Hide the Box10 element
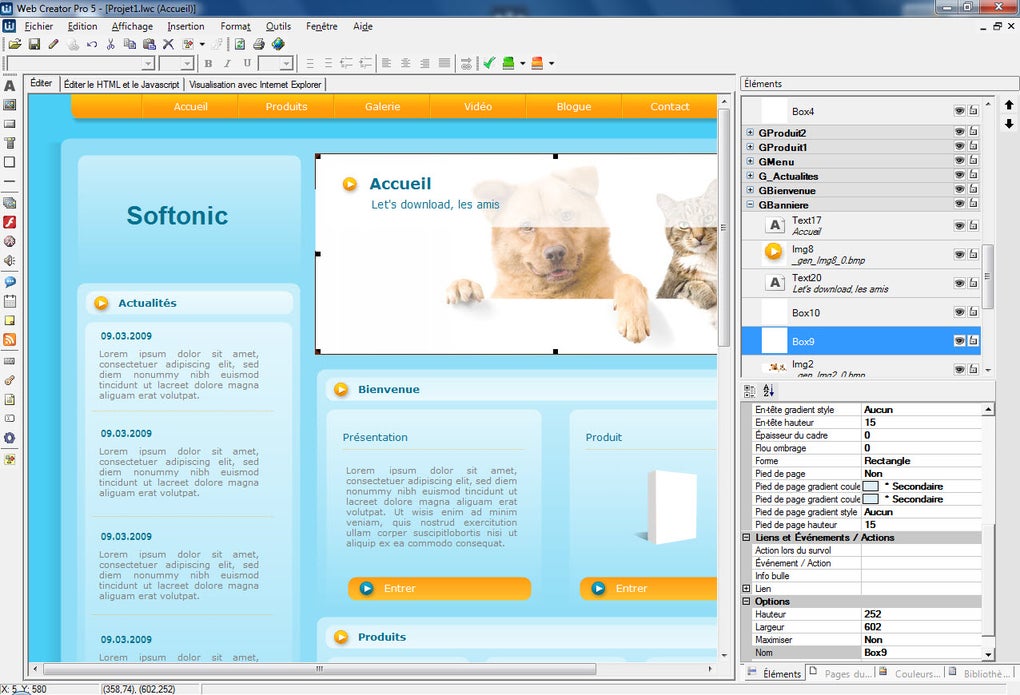1020x695 pixels. [959, 312]
